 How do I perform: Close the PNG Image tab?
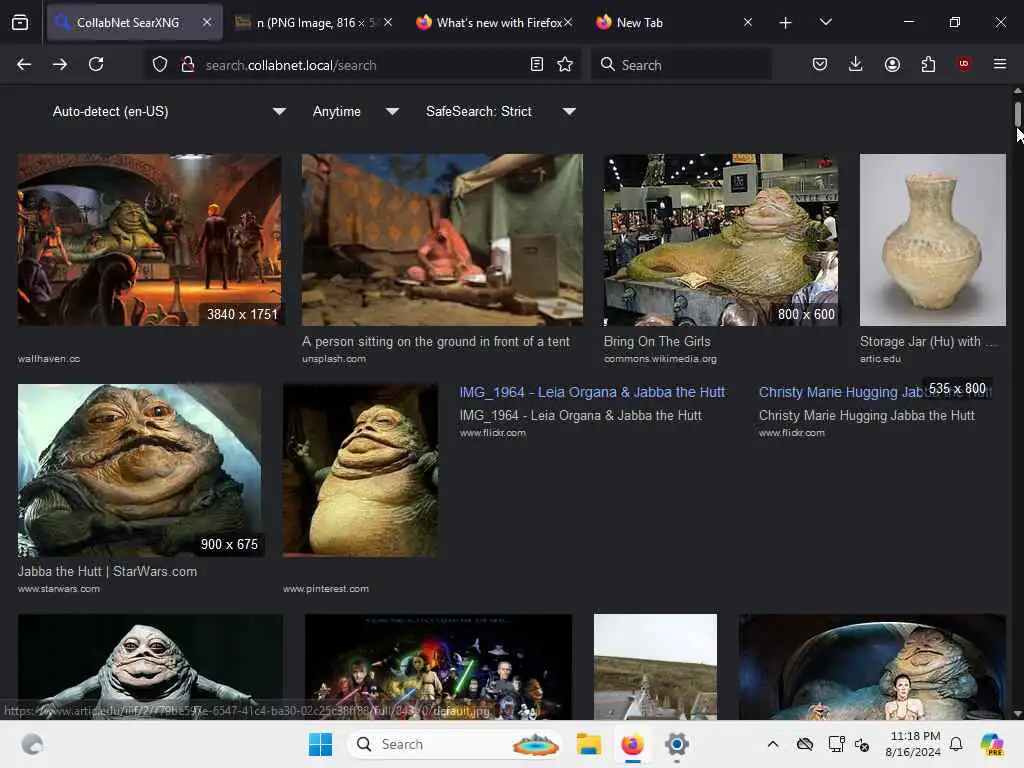coord(388,22)
